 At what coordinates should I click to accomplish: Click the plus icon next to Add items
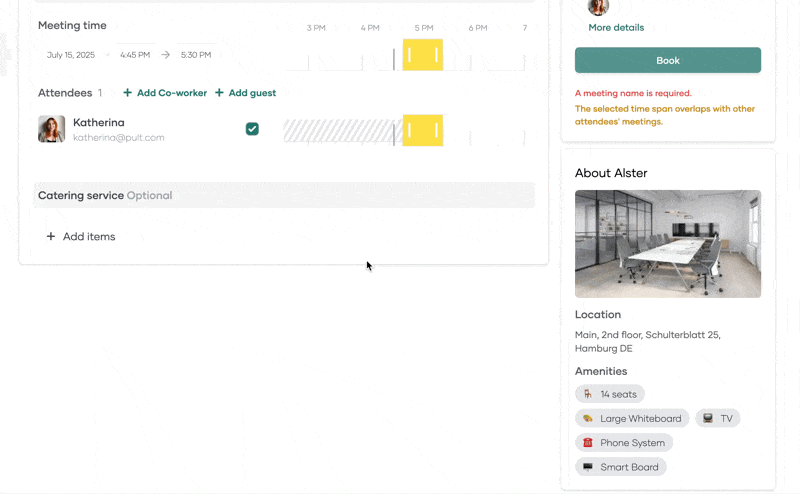(x=51, y=236)
